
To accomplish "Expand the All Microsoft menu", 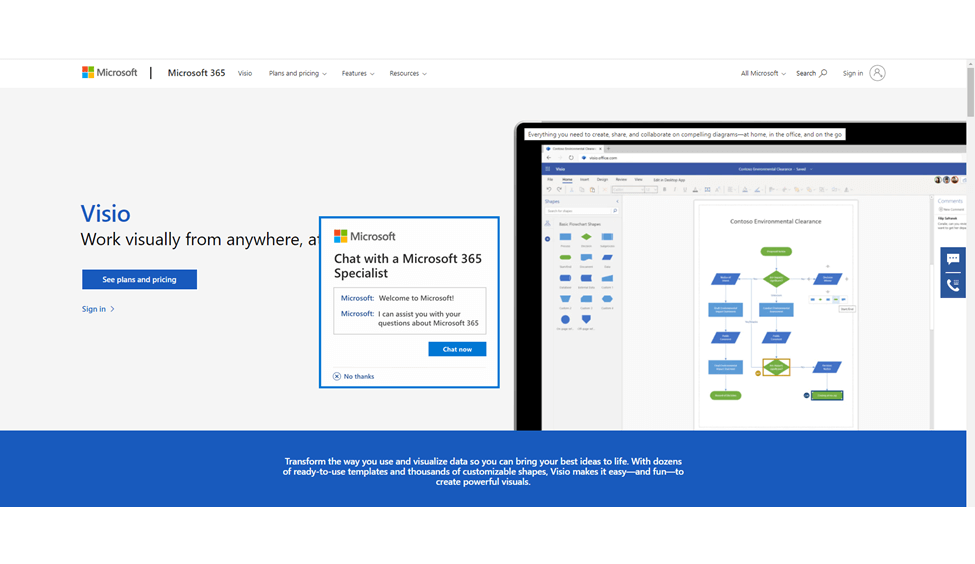I will coord(763,73).
